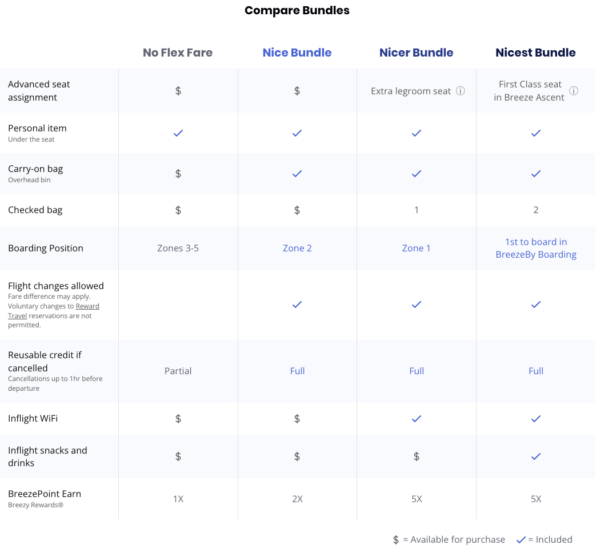The image size is (600, 553).
Task: Select the No Flex Fare header
Action: click(178, 52)
